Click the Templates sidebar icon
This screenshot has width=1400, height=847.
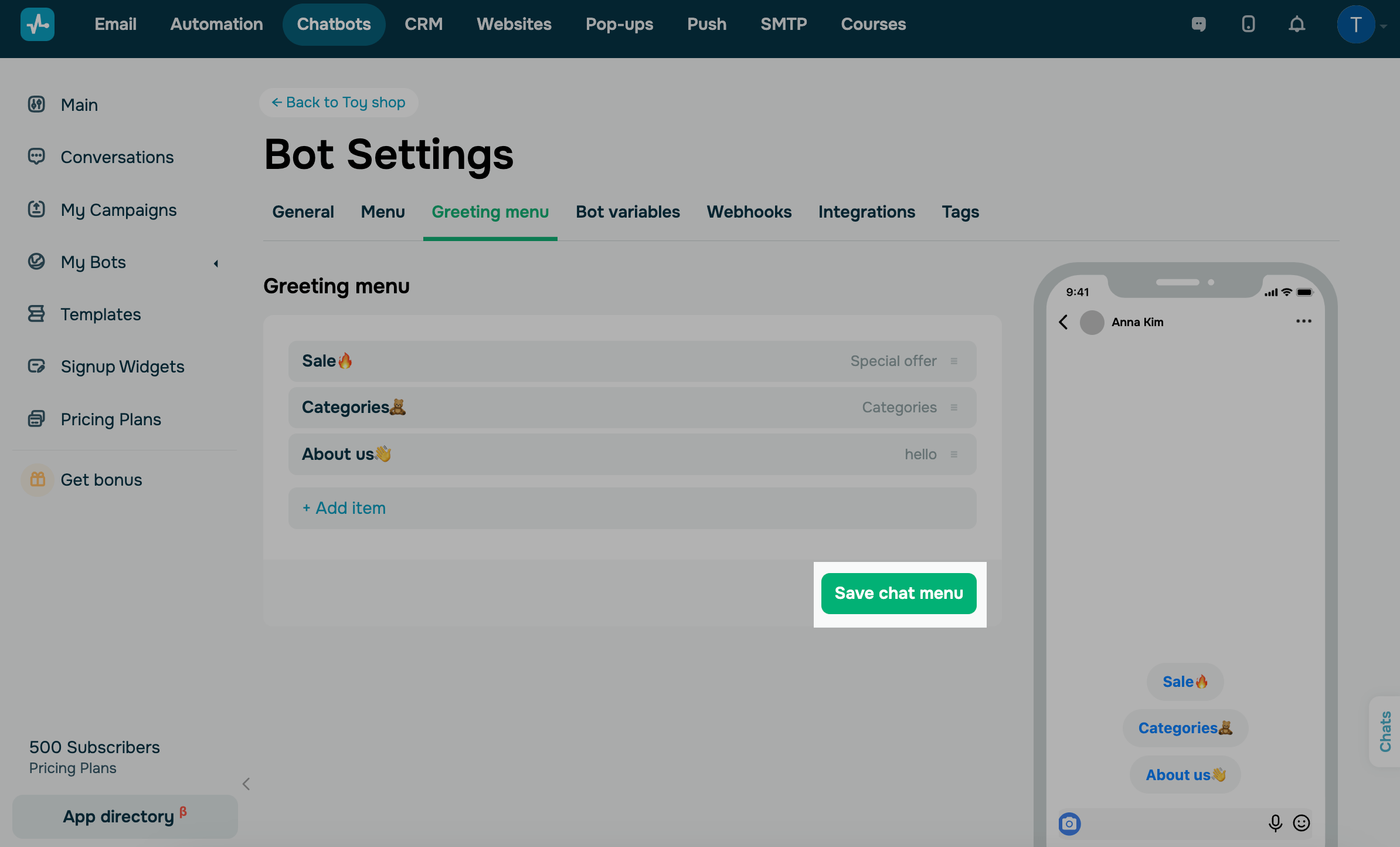[x=36, y=314]
